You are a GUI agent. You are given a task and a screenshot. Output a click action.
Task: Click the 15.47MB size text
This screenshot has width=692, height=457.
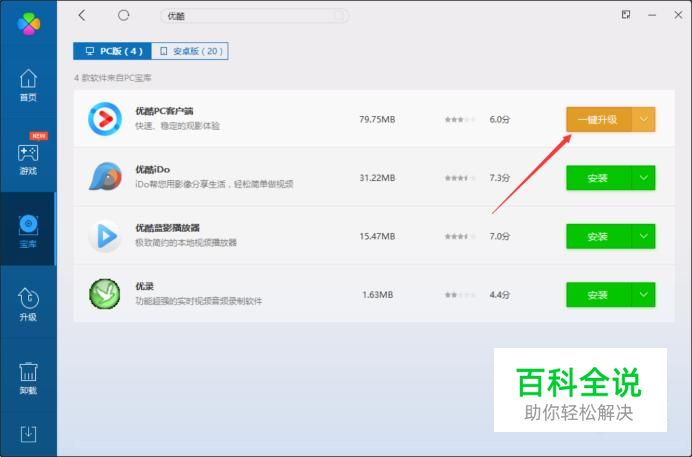(x=377, y=236)
